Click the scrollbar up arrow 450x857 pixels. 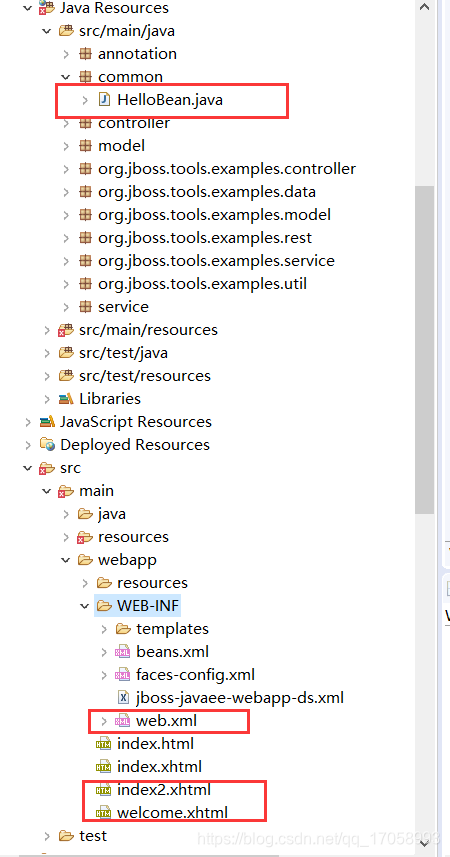coord(424,7)
